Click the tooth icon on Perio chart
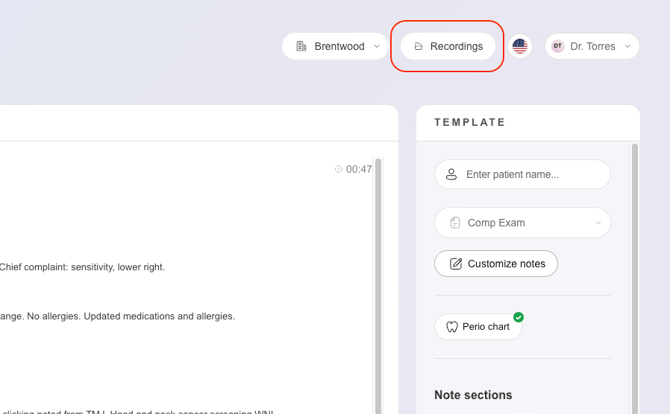This screenshot has width=670, height=414. click(452, 327)
